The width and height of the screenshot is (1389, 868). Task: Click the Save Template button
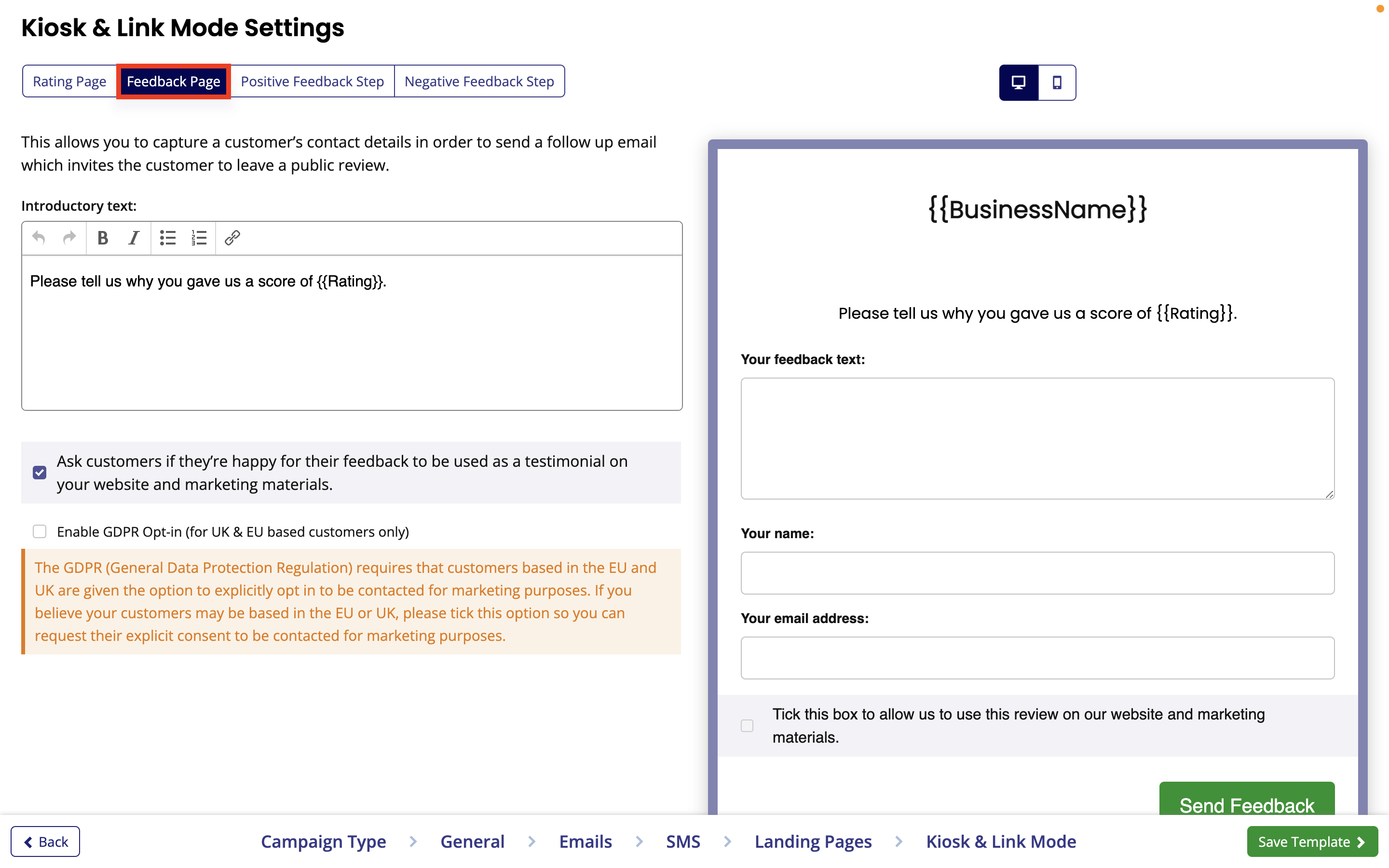1312,841
